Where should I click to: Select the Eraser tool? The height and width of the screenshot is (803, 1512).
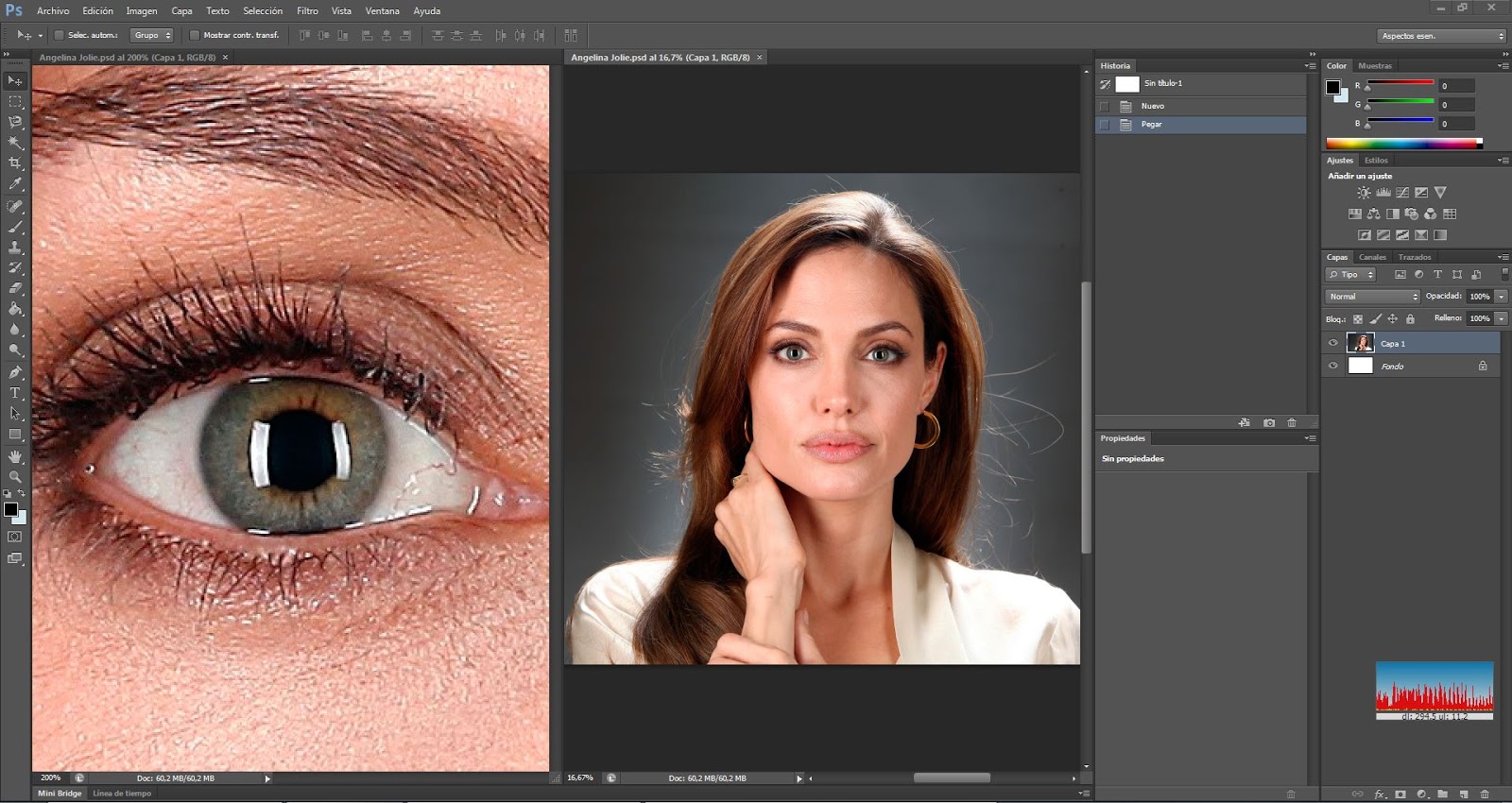(x=15, y=289)
